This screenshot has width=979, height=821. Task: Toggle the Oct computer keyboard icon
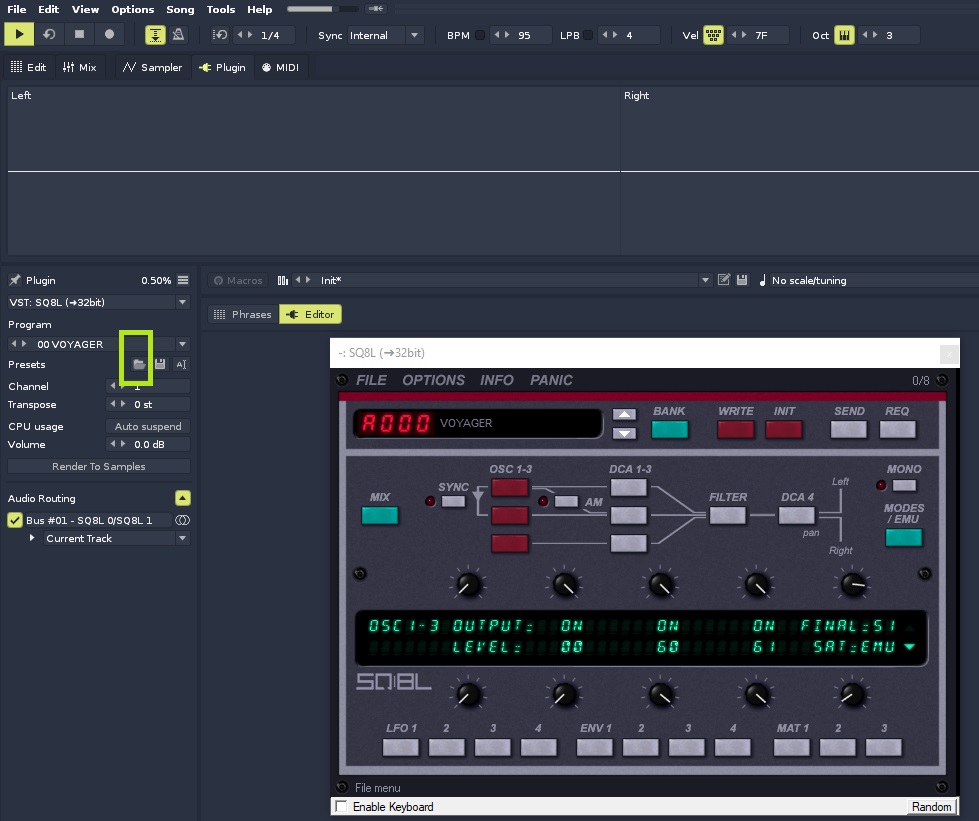pyautogui.click(x=844, y=35)
